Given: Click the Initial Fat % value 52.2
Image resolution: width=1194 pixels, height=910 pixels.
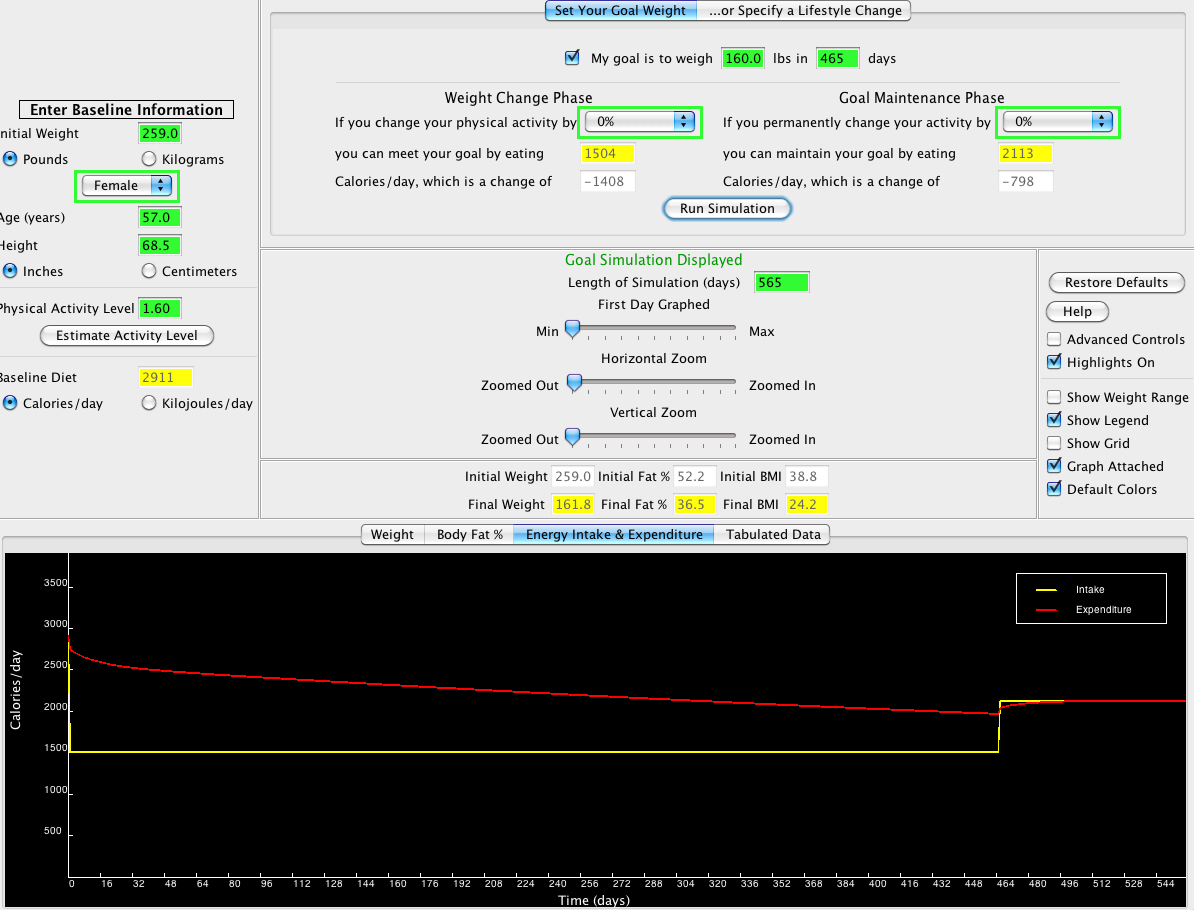Looking at the screenshot, I should 694,477.
